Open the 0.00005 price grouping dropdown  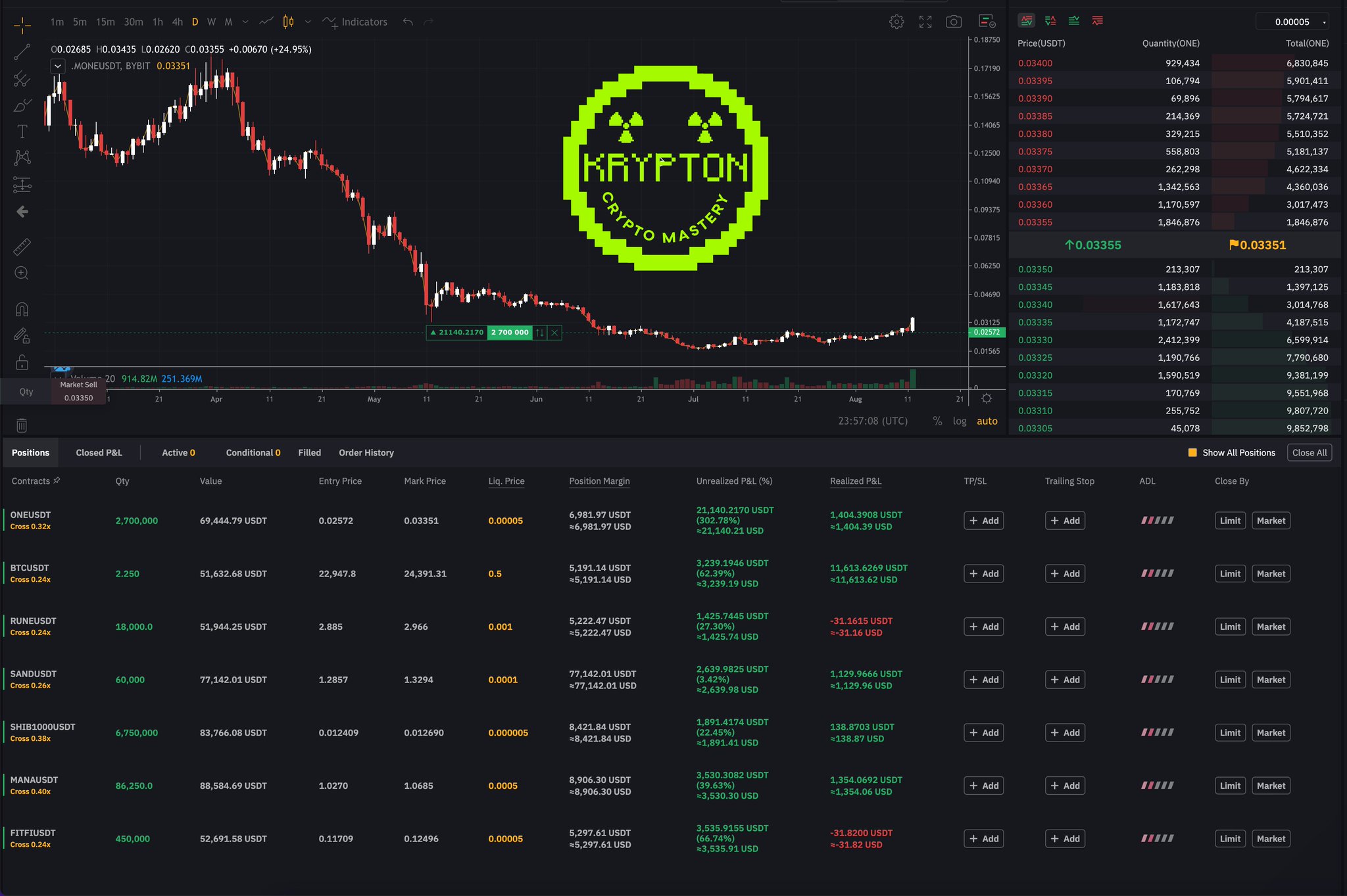tap(1293, 22)
